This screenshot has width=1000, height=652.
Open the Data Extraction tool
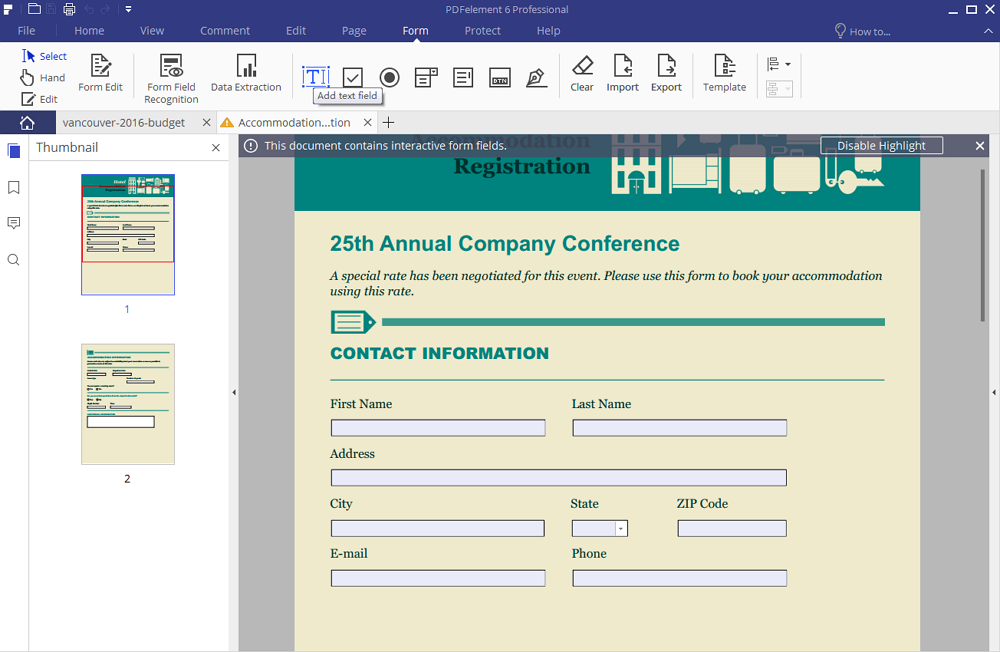coord(246,68)
